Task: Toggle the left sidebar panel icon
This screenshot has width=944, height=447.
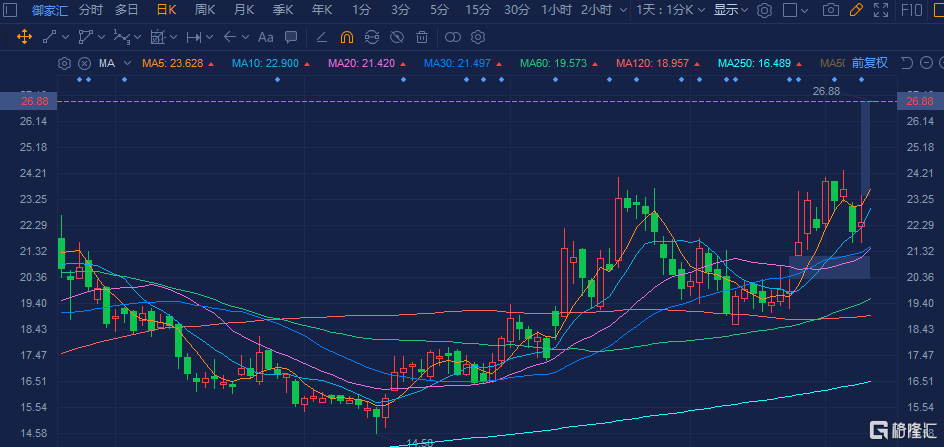Action: (x=10, y=10)
